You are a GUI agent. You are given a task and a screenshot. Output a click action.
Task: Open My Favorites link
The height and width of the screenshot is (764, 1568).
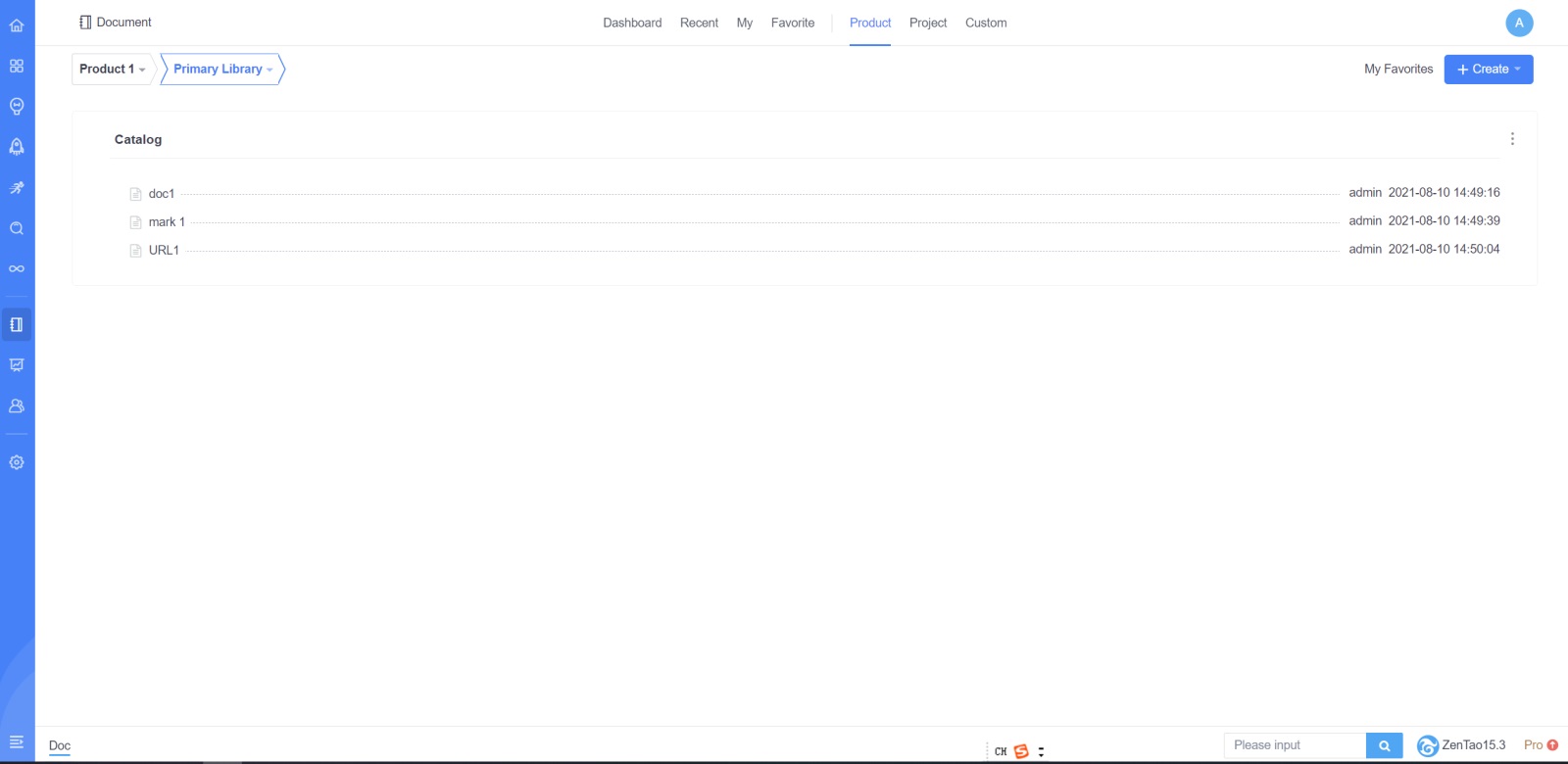coord(1398,70)
